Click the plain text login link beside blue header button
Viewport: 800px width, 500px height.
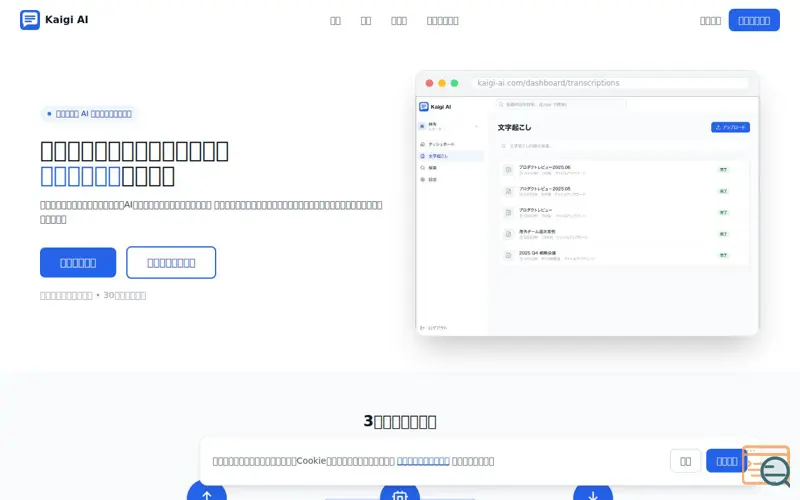(x=710, y=21)
